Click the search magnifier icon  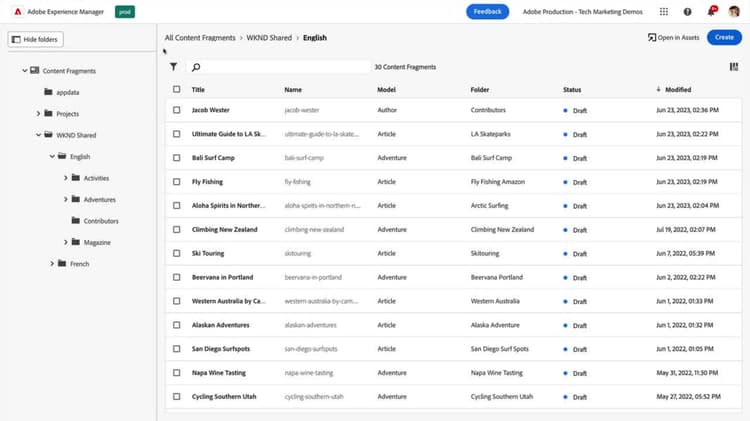point(196,67)
